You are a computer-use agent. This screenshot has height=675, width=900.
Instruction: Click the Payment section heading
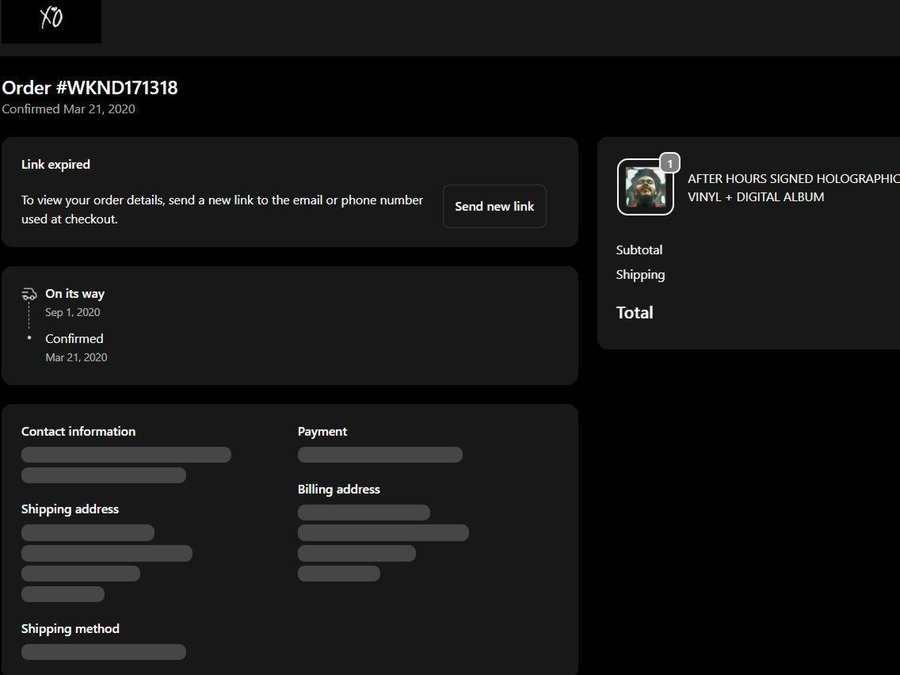click(322, 432)
